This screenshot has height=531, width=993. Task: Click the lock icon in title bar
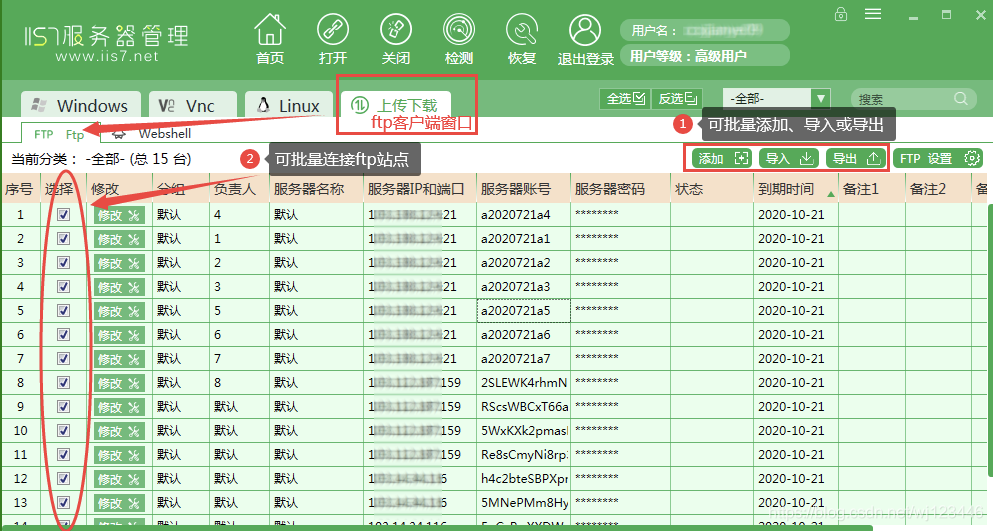click(841, 14)
